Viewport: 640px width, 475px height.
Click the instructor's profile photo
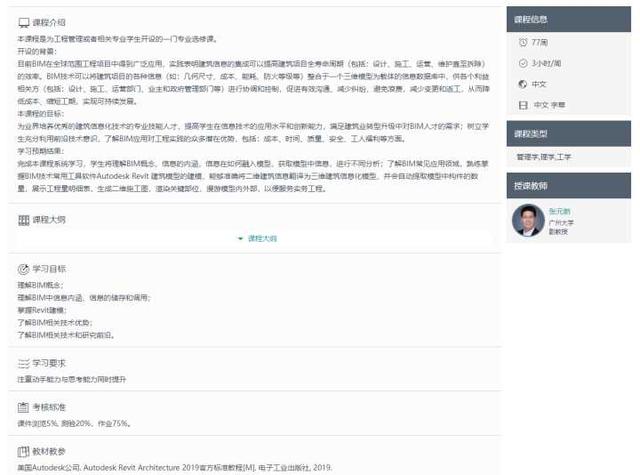[527, 220]
